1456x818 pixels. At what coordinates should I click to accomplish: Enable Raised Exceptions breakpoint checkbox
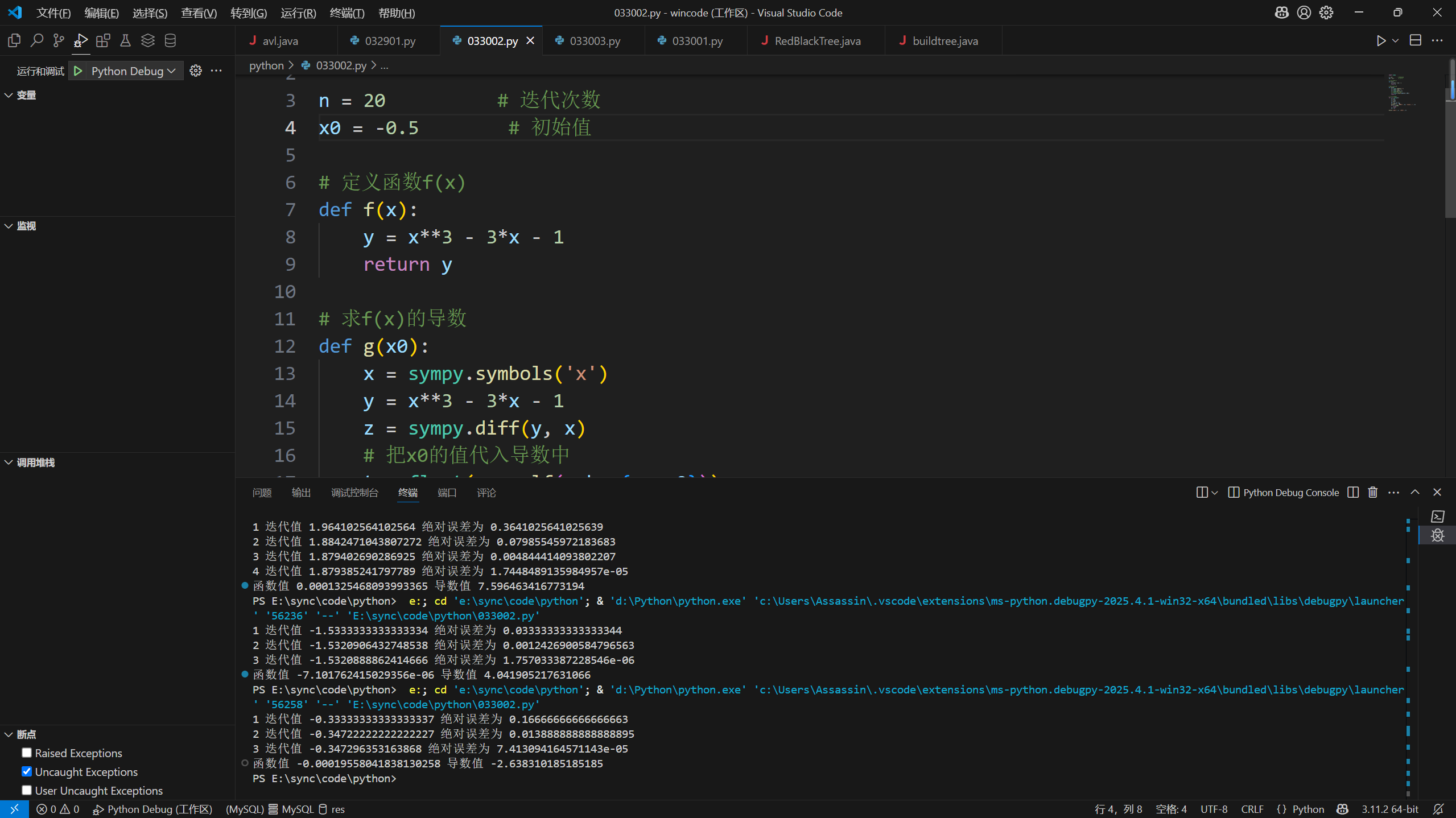(x=27, y=753)
